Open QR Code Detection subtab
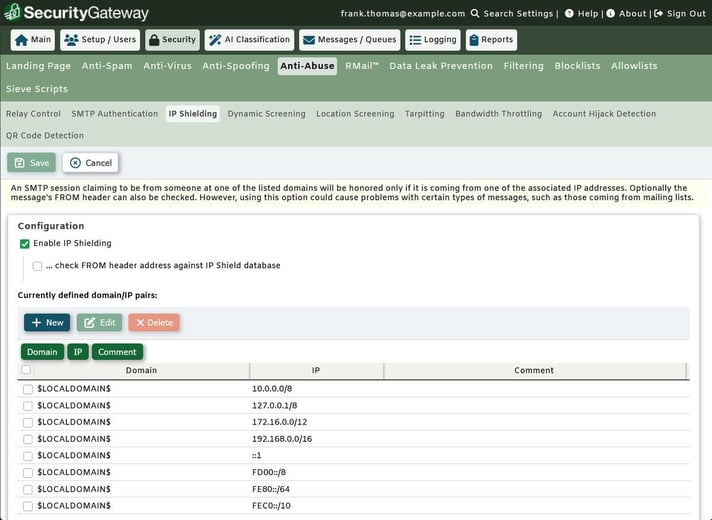Viewport: 712px width, 520px height. point(44,135)
